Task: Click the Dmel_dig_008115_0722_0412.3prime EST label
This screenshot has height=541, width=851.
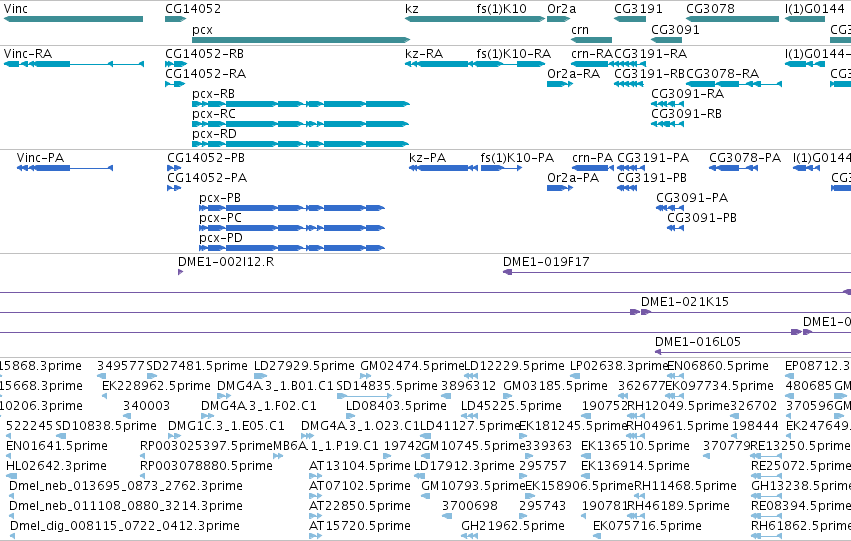Action: click(x=125, y=526)
